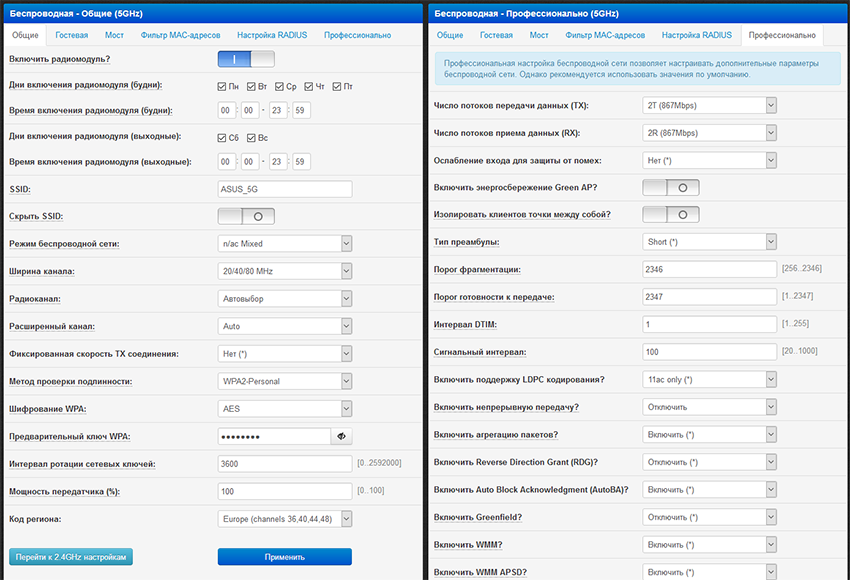Open Фильтр MAC-адресов tab in right panel

tap(605, 35)
